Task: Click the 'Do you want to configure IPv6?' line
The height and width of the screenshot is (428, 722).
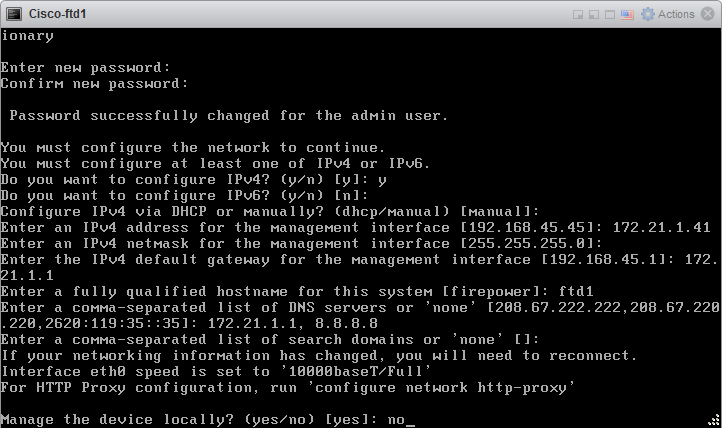Action: pos(184,196)
